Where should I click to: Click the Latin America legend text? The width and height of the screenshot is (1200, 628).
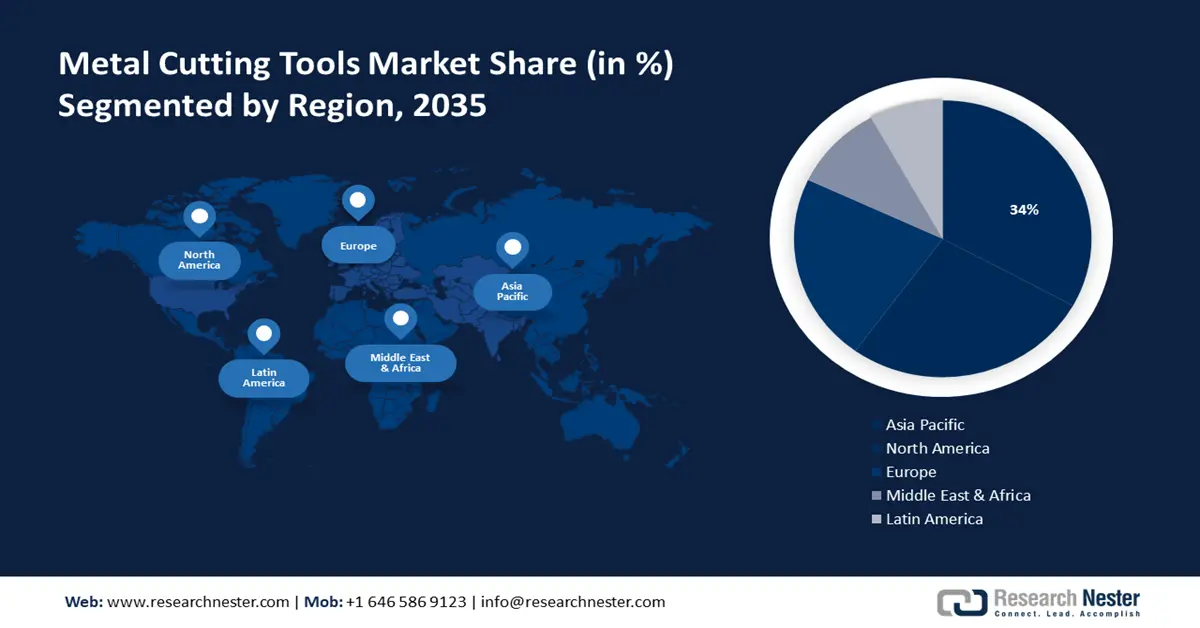point(934,519)
